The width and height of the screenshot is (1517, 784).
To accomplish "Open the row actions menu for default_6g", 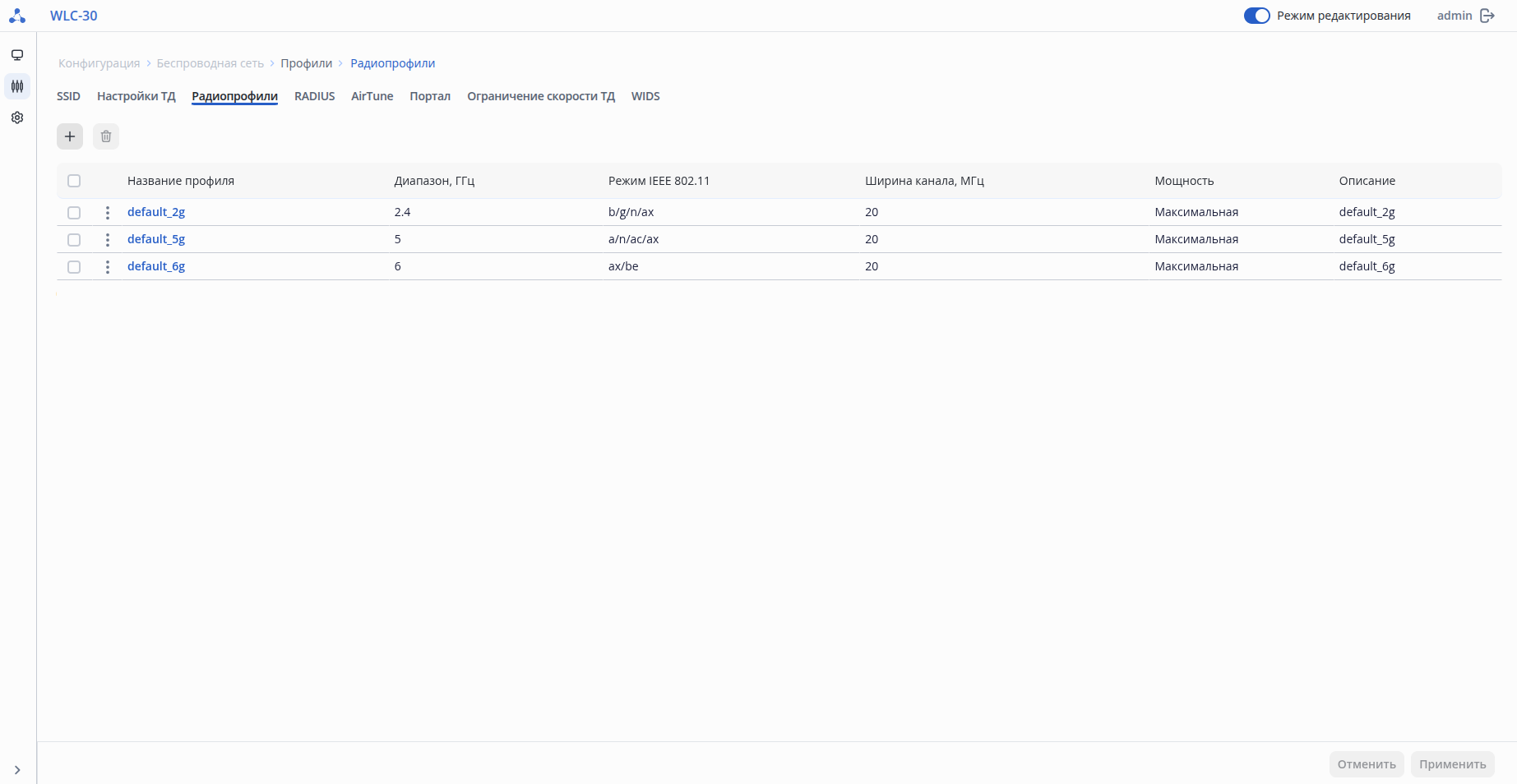I will point(108,267).
